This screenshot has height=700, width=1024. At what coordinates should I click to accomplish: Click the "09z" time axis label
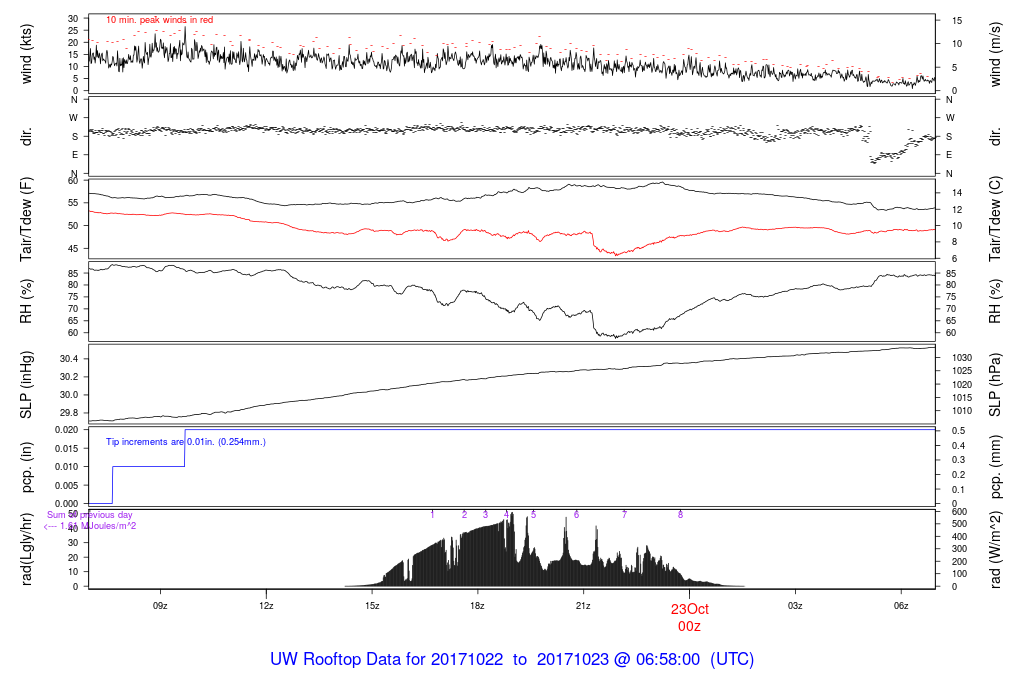160,606
